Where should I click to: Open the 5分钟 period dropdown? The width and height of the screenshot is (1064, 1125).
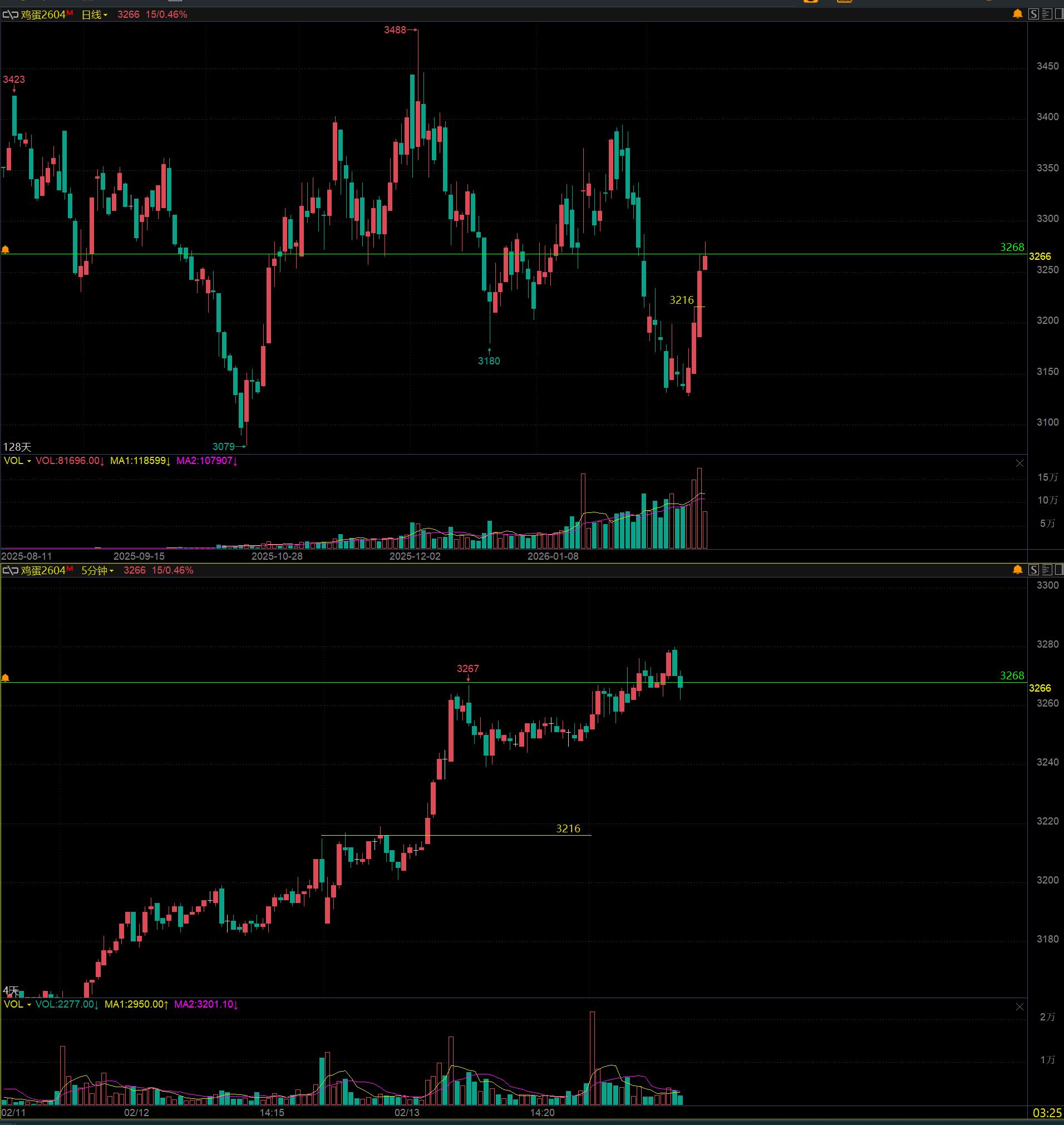(x=97, y=570)
